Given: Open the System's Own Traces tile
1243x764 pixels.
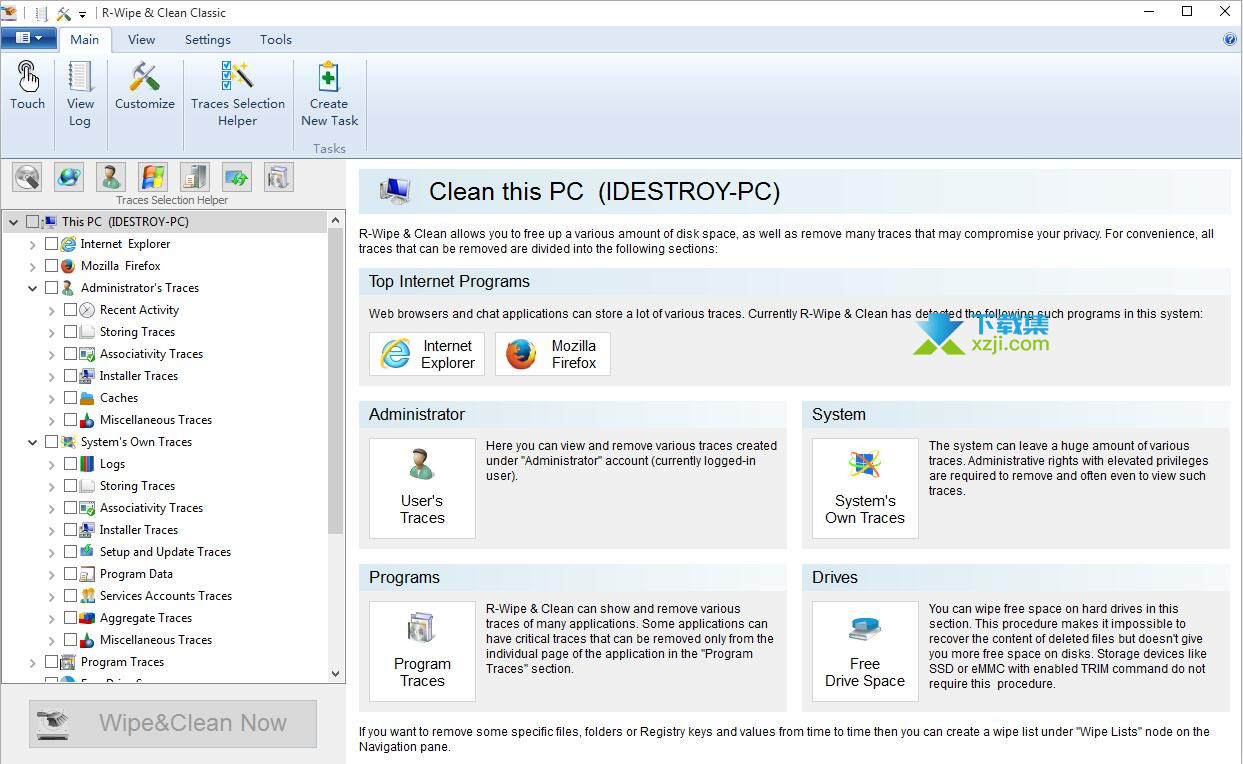Looking at the screenshot, I should pos(865,488).
